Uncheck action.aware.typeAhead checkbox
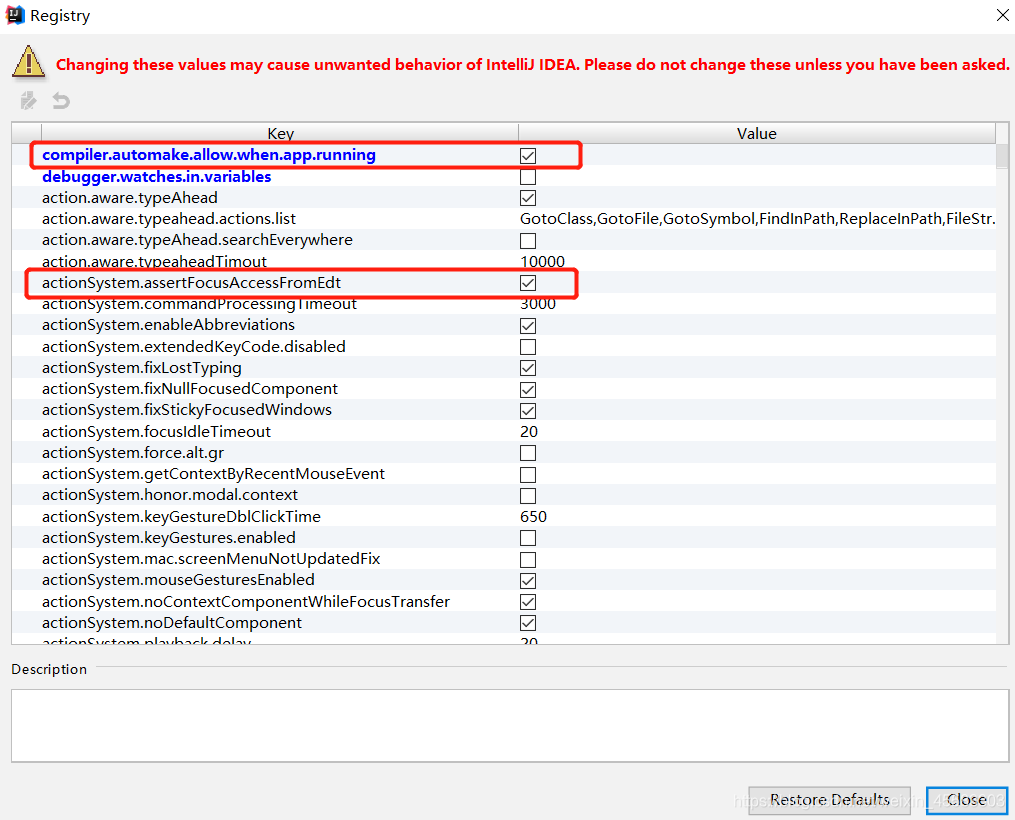 pyautogui.click(x=528, y=198)
